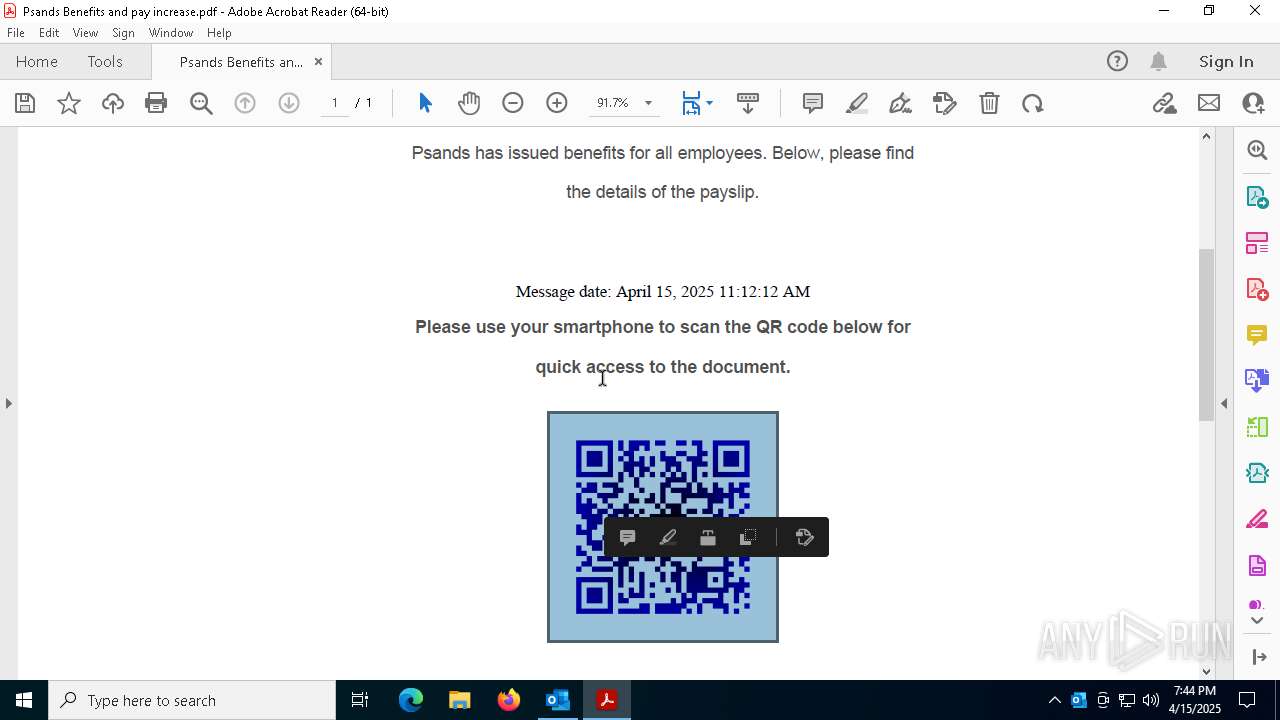Open share with others person icon
The image size is (1280, 720).
pyautogui.click(x=1253, y=103)
